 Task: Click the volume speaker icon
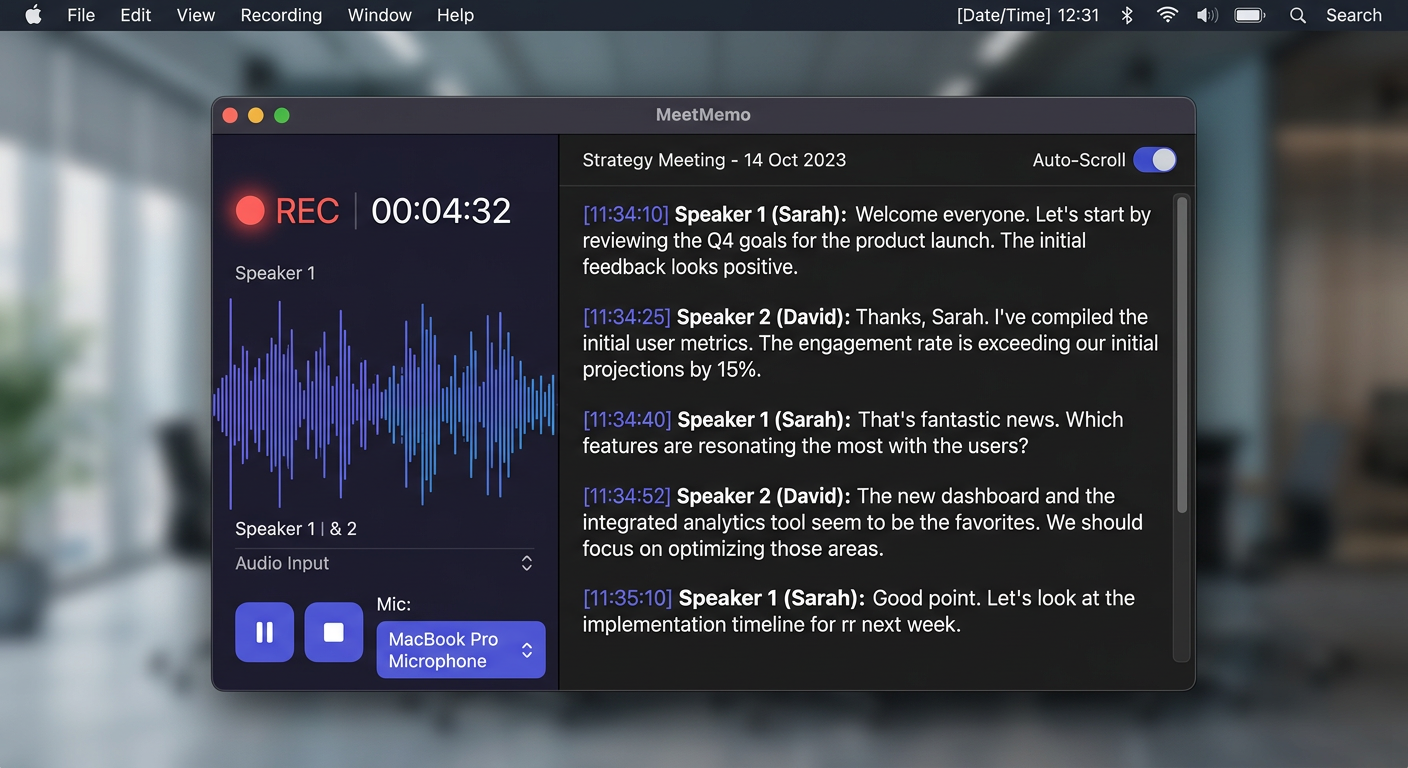pos(1207,15)
